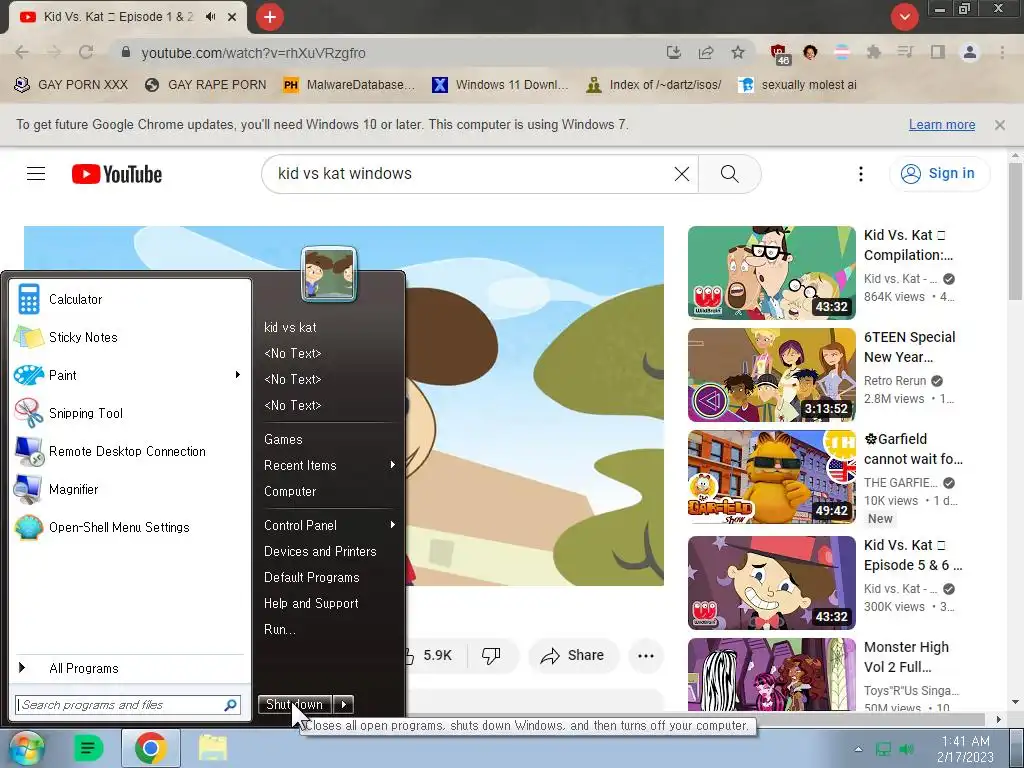Open more actions under the video
Image resolution: width=1024 pixels, height=768 pixels.
point(646,656)
